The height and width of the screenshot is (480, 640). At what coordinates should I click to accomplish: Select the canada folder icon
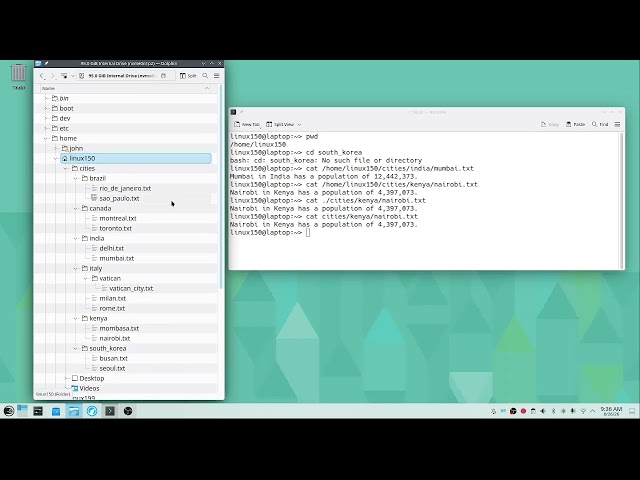tap(84, 209)
